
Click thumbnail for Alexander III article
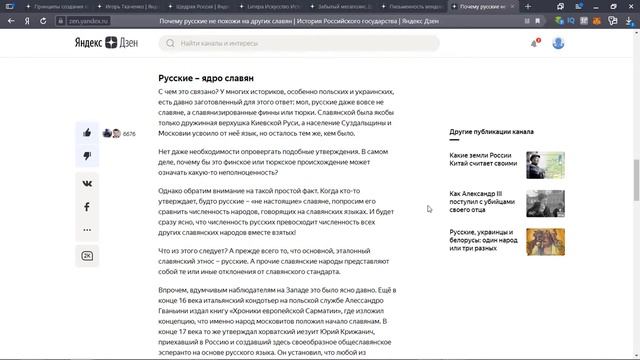coord(545,203)
